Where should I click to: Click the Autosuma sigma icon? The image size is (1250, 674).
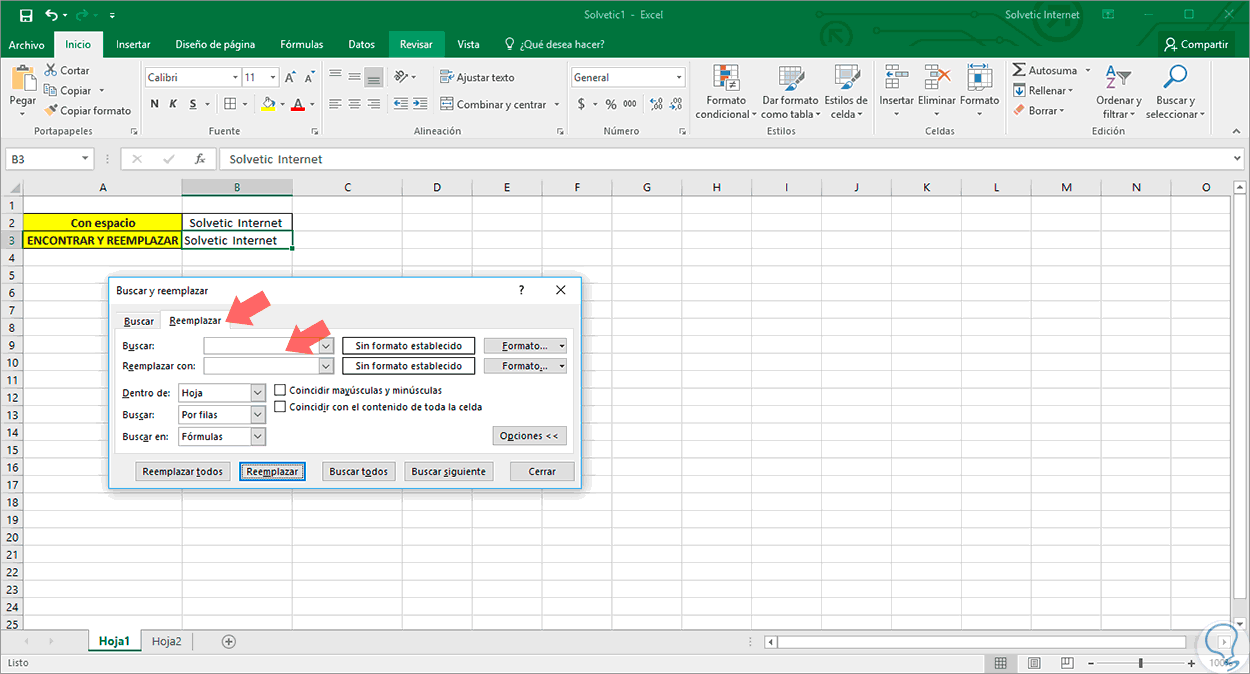[1019, 71]
